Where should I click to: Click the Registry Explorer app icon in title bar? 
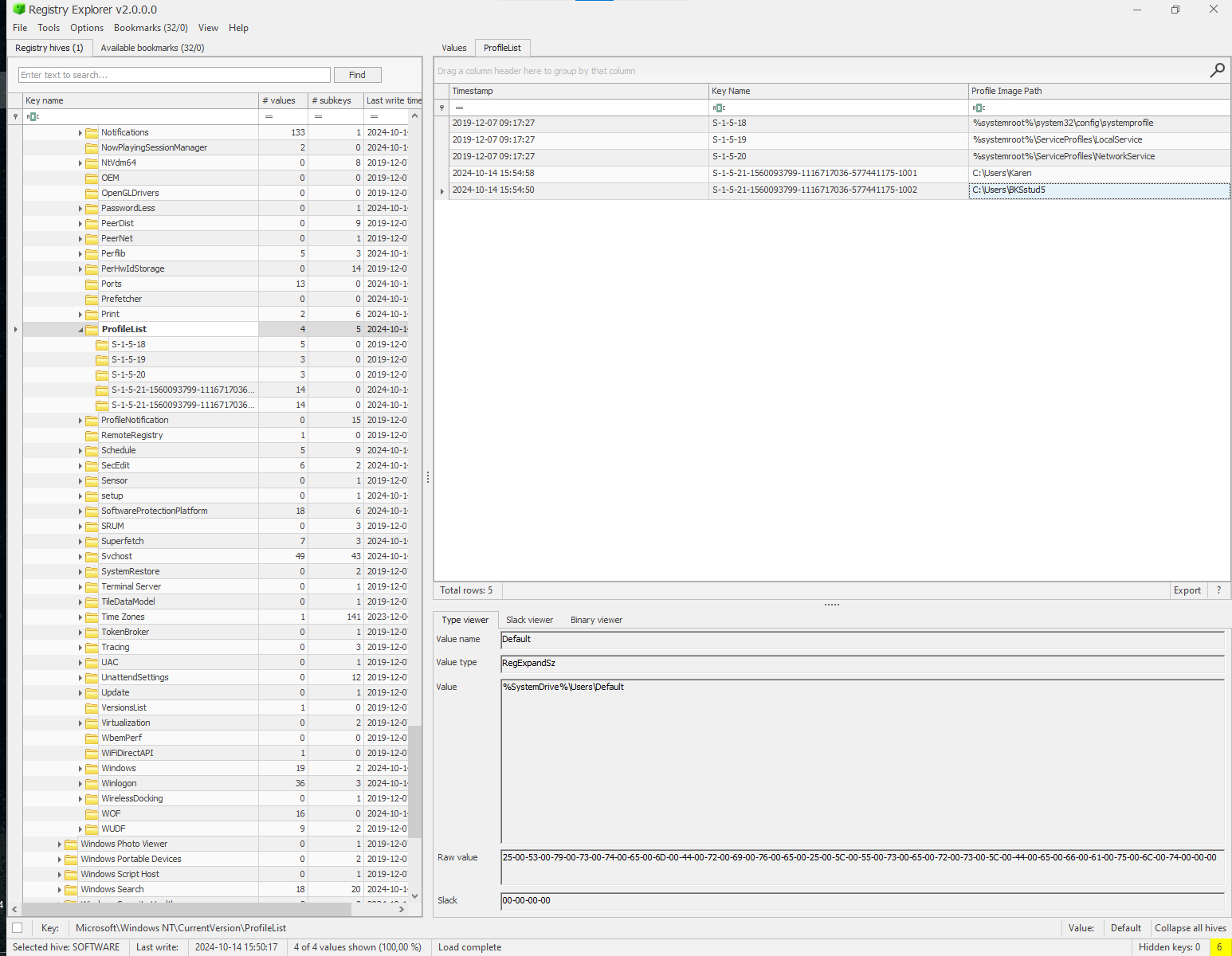[19, 10]
